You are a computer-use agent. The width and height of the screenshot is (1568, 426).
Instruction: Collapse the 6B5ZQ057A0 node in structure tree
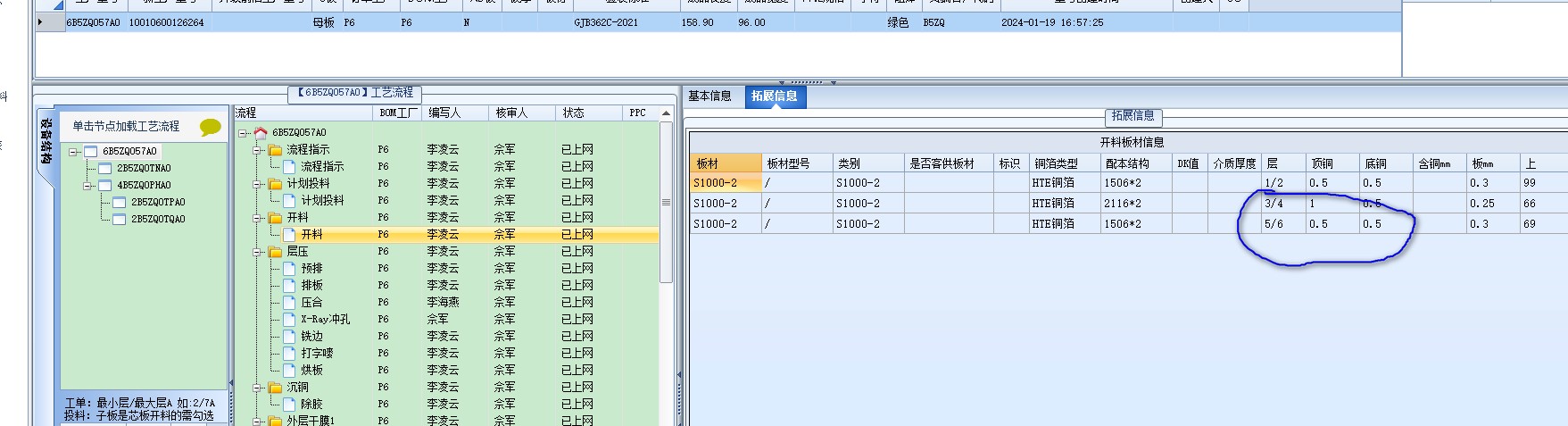(75, 152)
